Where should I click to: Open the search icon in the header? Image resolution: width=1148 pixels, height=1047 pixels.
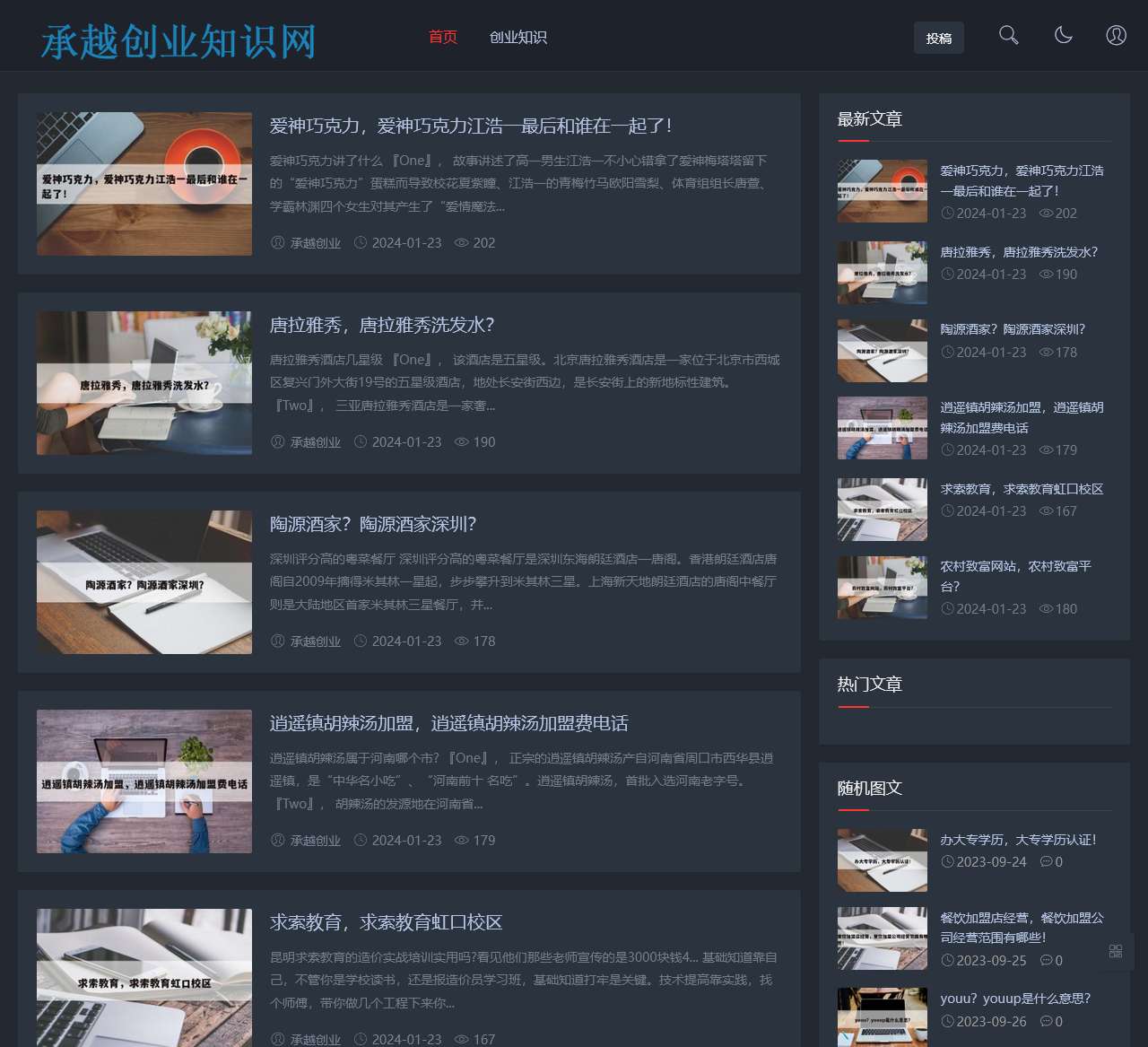(x=1008, y=36)
